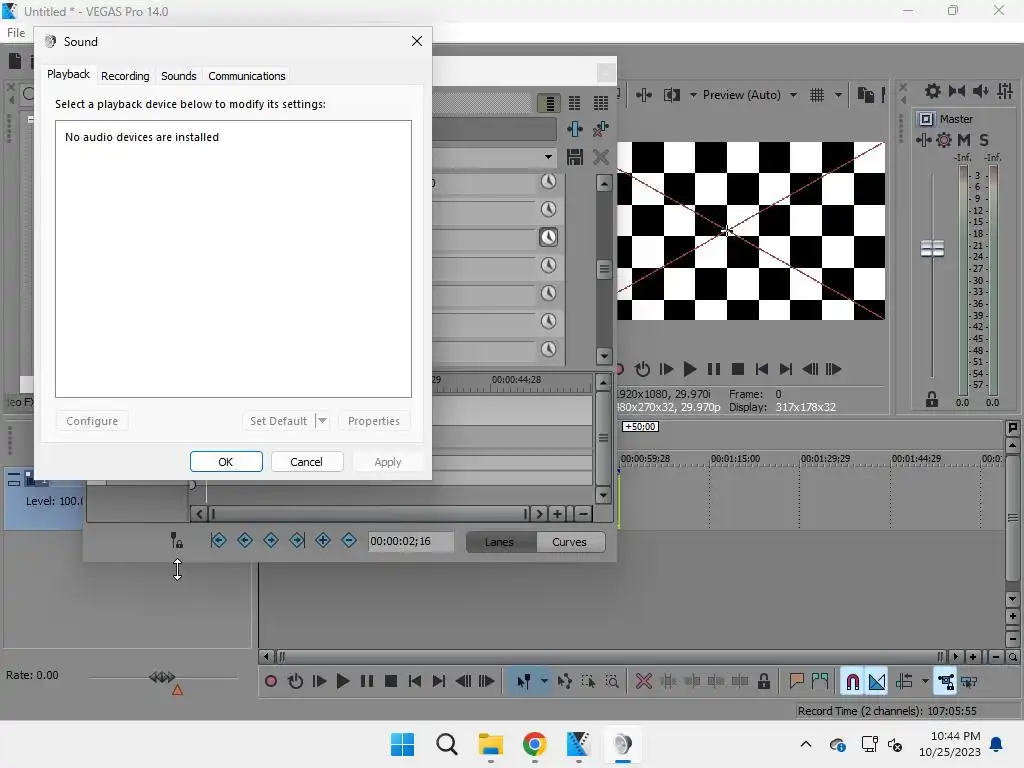Select the Envelope Edit tool
The width and height of the screenshot is (1024, 768).
pos(565,682)
